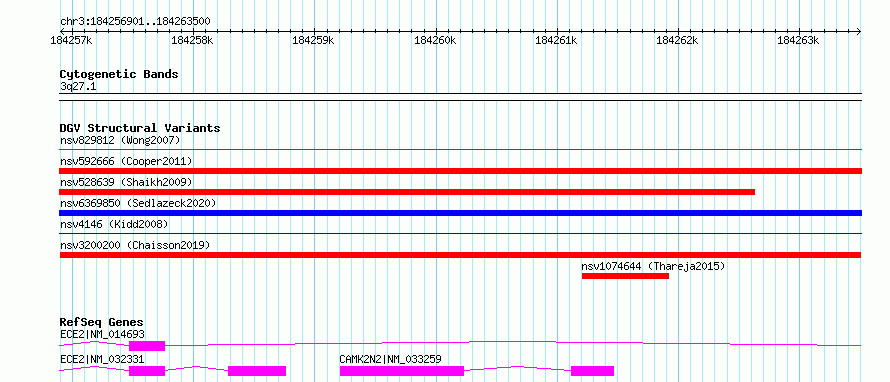
Task: Open the nsv3200200 (Chaisson2019) label
Action: coord(135,245)
